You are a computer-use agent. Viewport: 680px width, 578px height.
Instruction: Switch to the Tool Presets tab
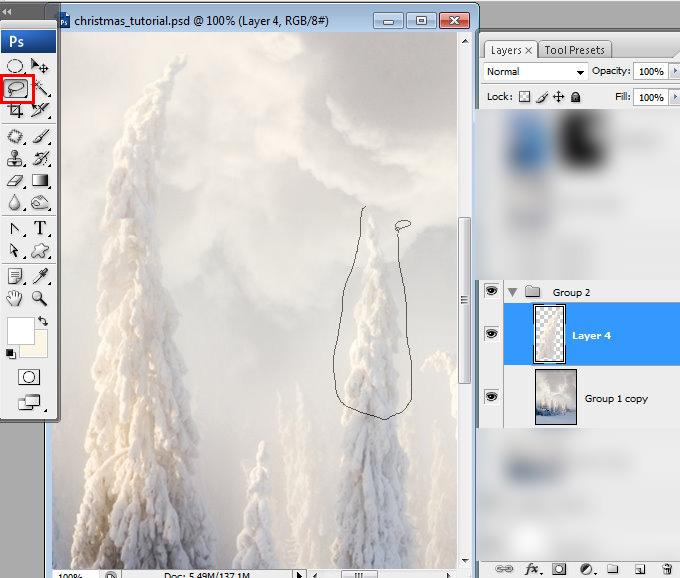click(574, 50)
